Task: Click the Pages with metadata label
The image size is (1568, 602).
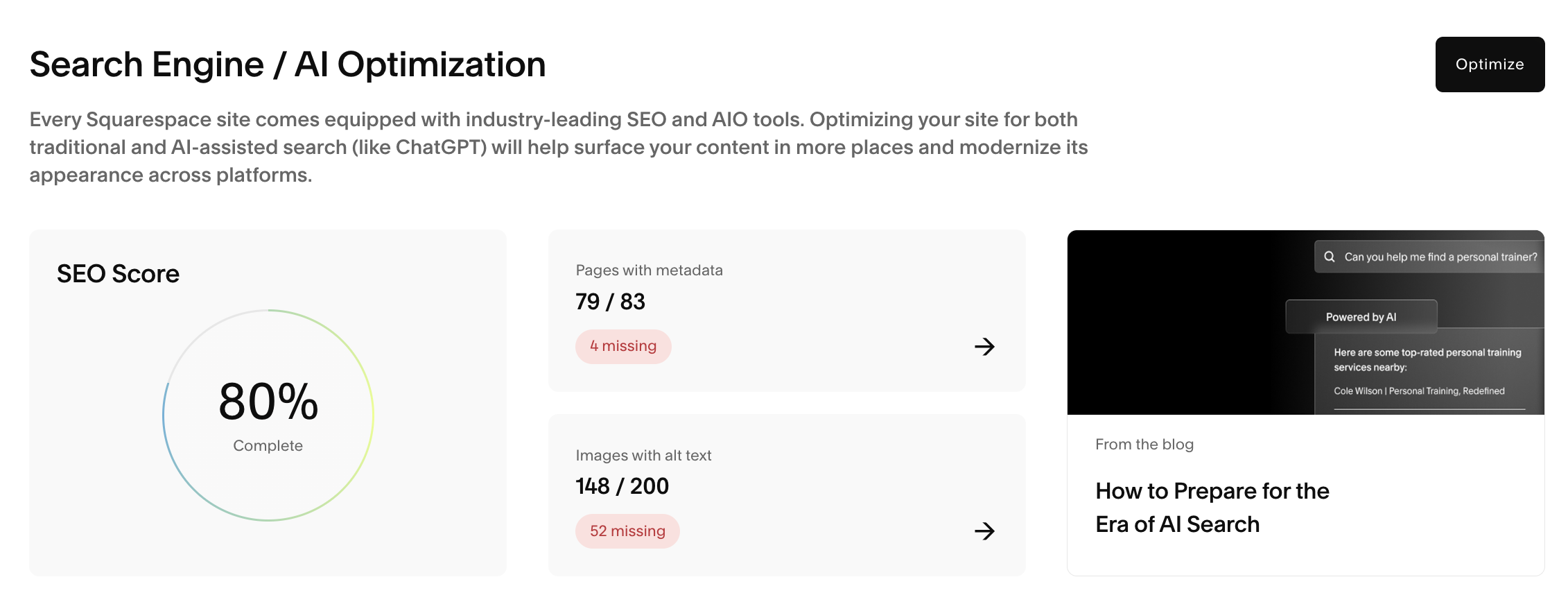Action: click(x=649, y=270)
